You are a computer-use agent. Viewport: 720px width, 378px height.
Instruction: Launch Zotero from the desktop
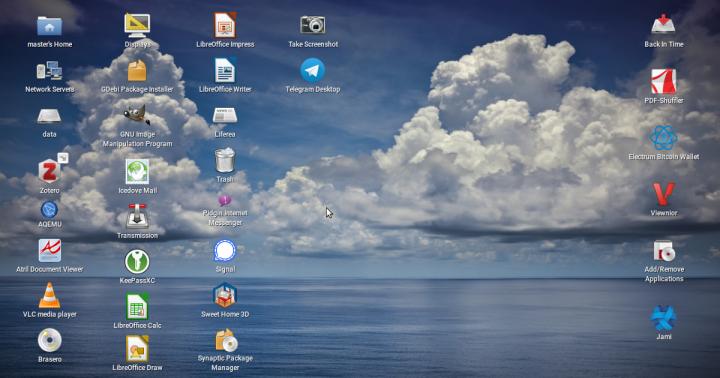click(49, 172)
